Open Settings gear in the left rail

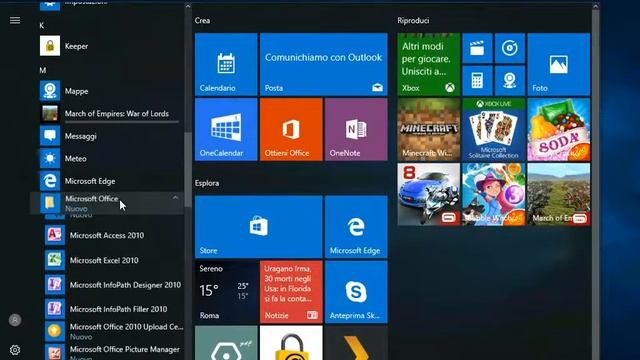[15, 350]
